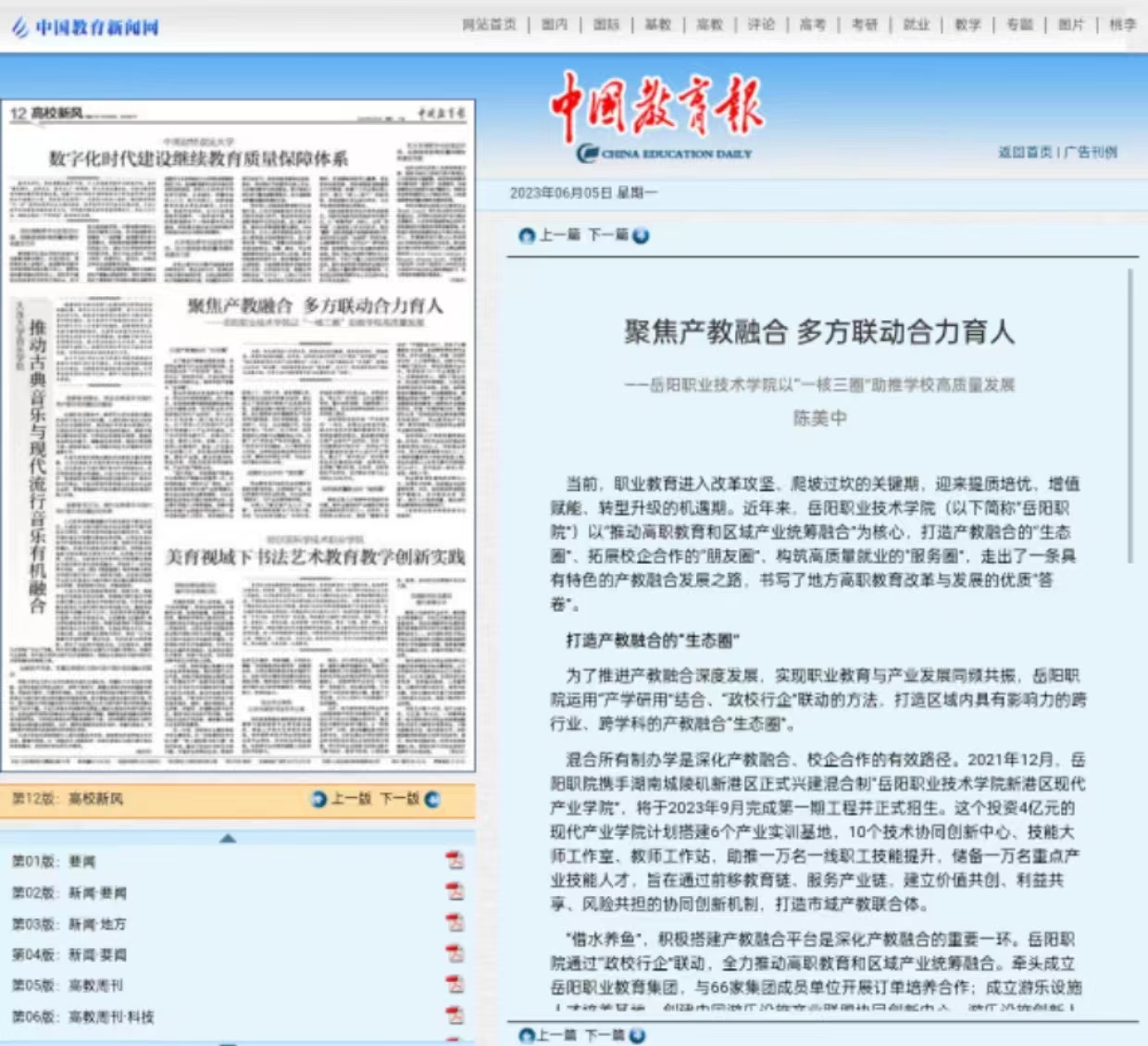This screenshot has height=1046, width=1148.
Task: Open the 就业 navigation item
Action: (x=917, y=25)
